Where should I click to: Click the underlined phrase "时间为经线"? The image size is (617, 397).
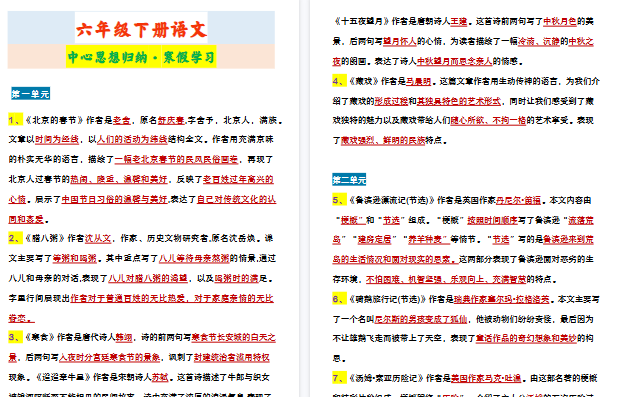click(57, 139)
